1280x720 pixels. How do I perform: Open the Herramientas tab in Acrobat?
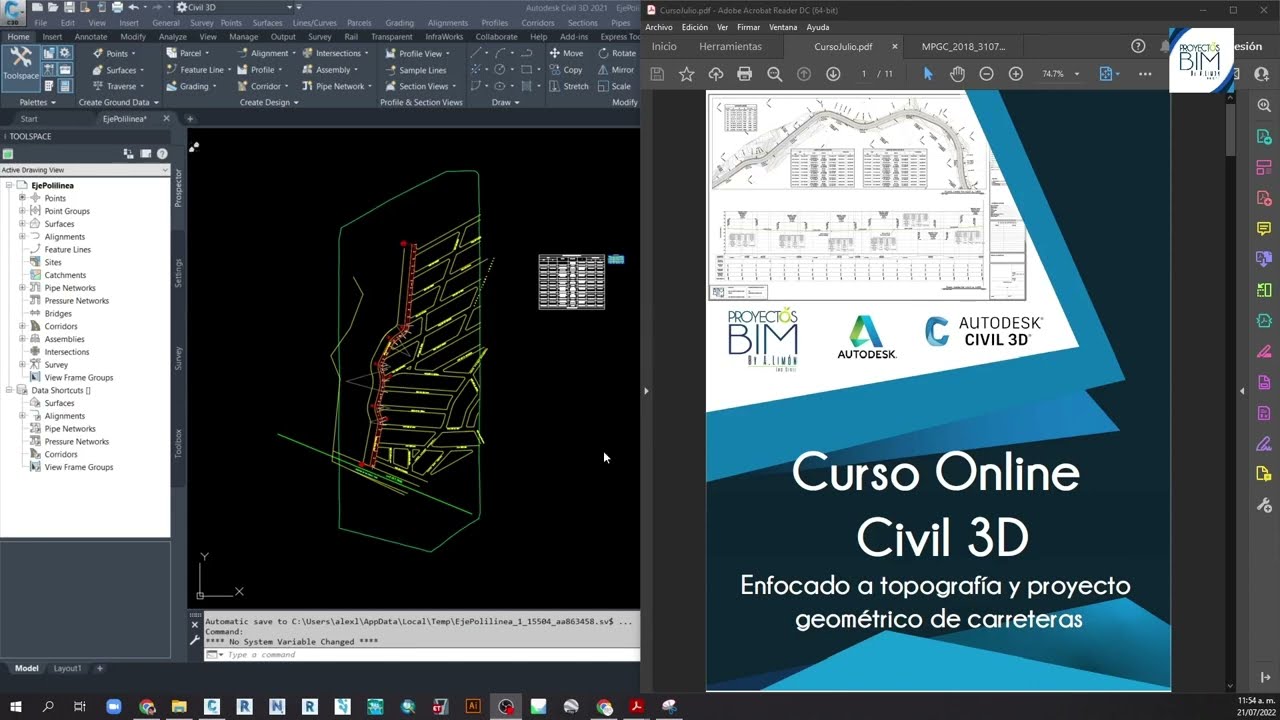tap(730, 46)
